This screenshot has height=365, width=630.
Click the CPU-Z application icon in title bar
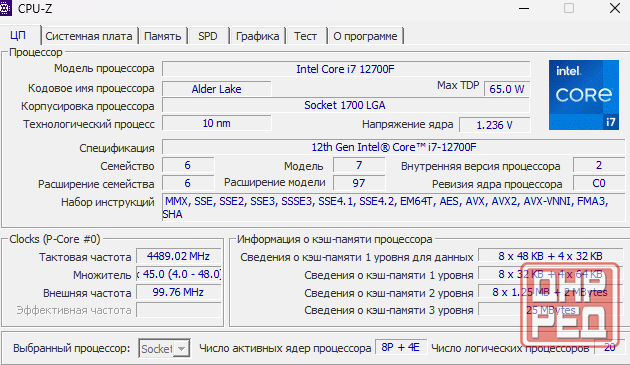[6, 8]
